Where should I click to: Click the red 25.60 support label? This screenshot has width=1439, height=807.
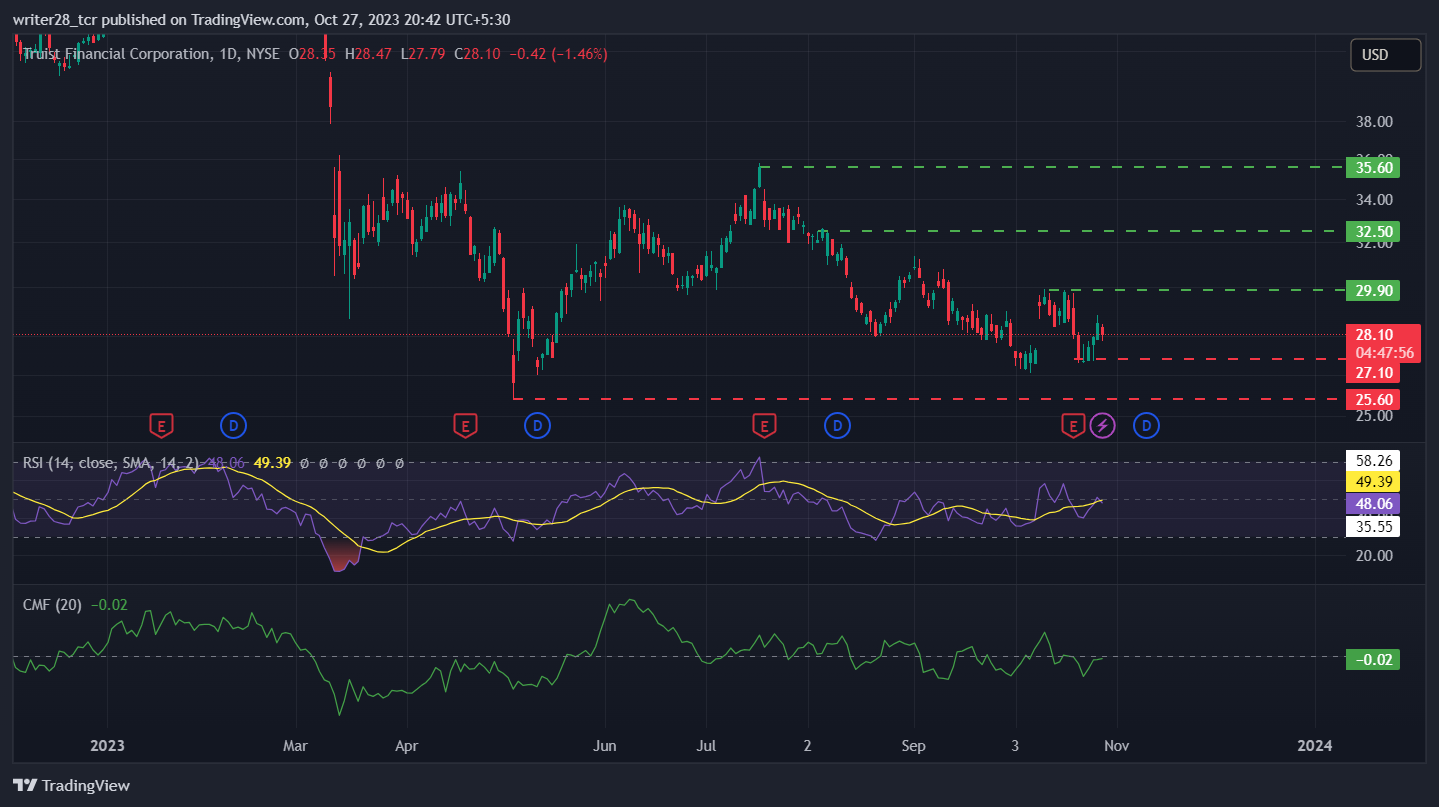(1373, 400)
